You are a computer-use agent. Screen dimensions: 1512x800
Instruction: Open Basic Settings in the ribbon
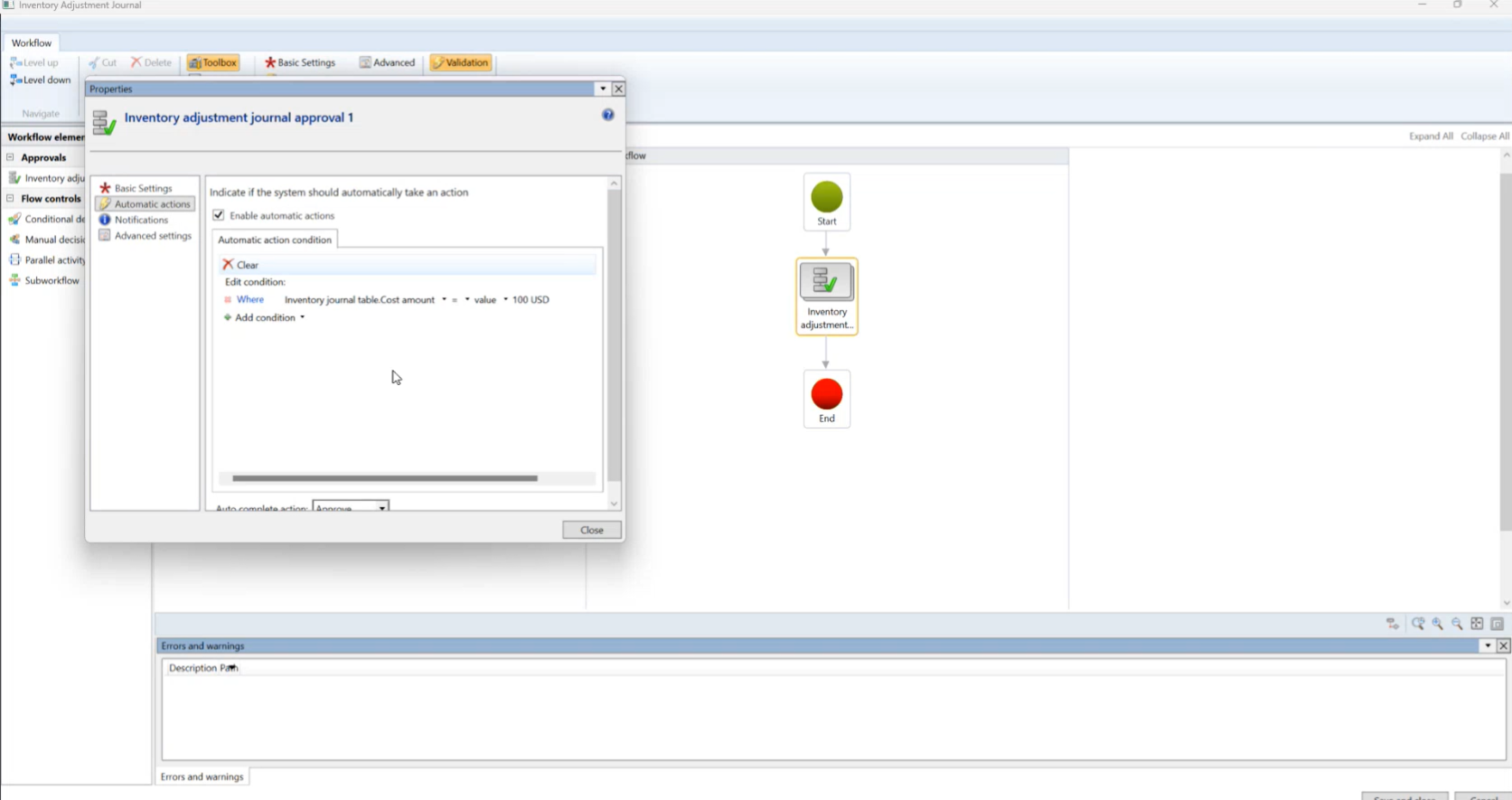point(300,62)
